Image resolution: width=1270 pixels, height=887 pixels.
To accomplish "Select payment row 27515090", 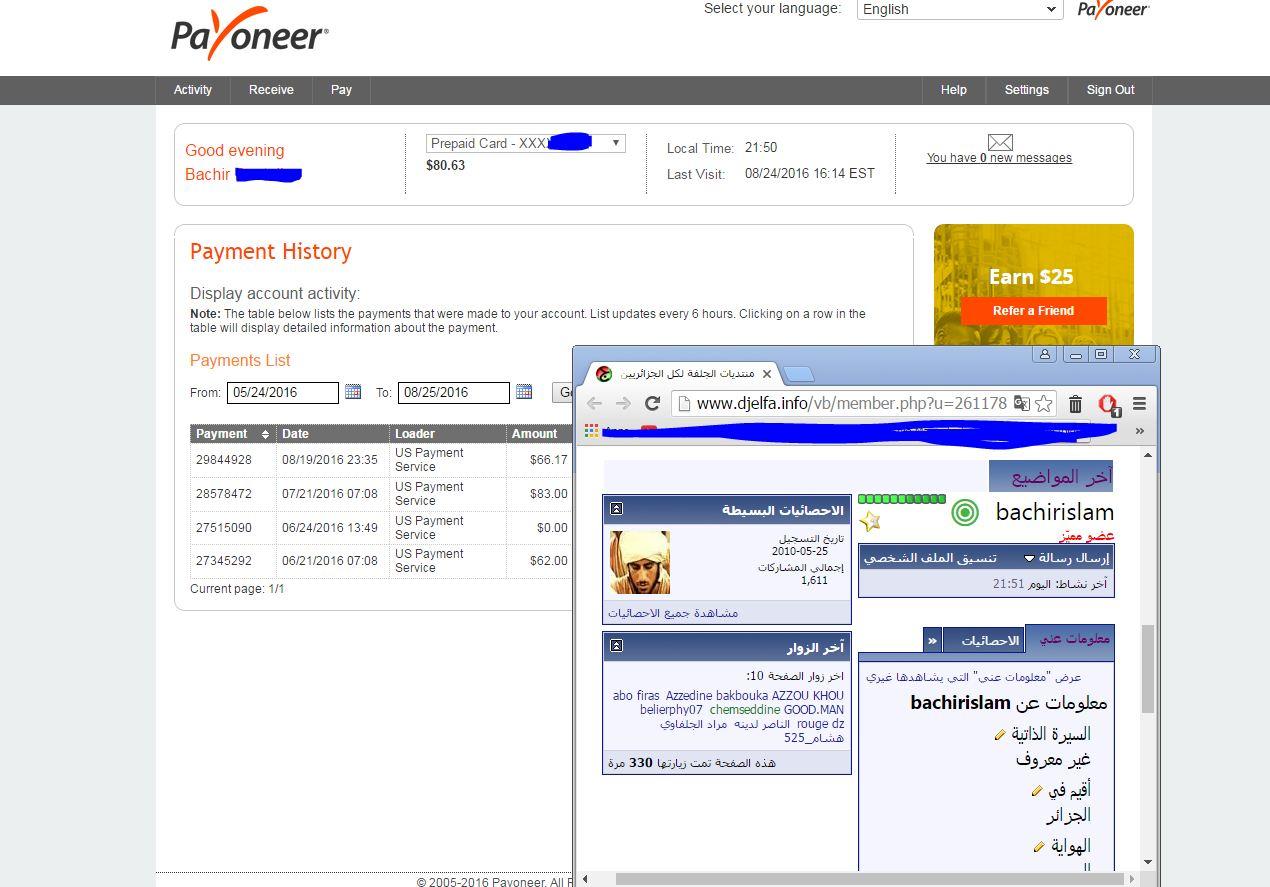I will pyautogui.click(x=380, y=528).
